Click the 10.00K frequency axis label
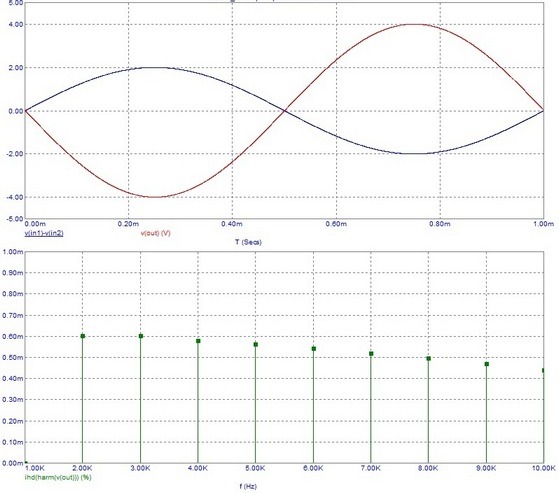559x493 pixels. [x=543, y=468]
